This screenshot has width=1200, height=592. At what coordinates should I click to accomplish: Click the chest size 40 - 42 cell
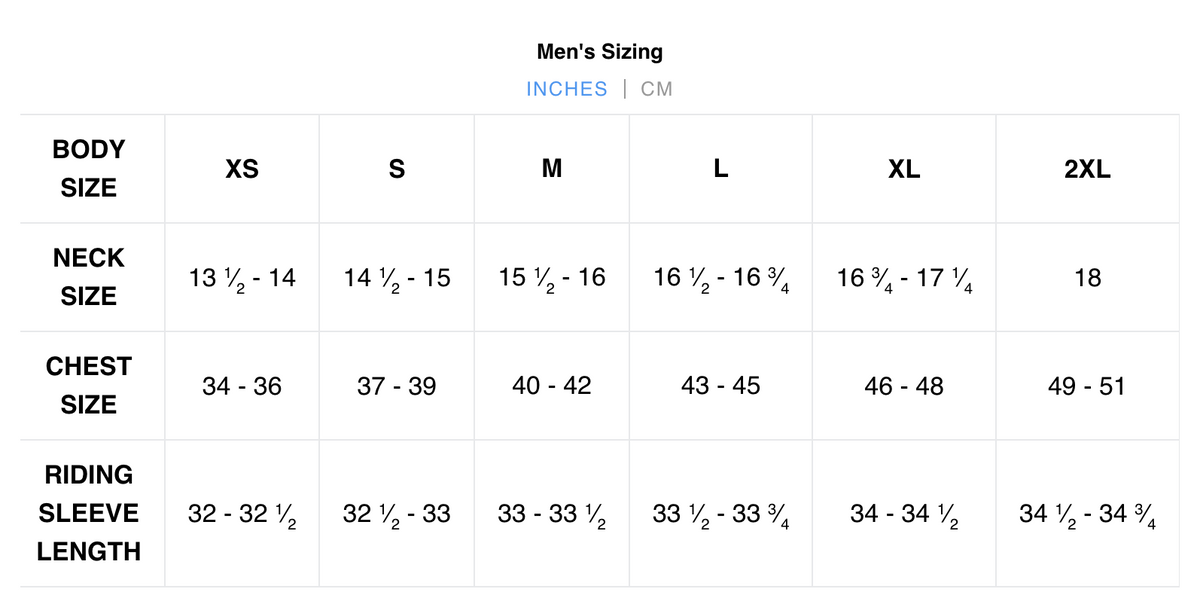coord(552,386)
